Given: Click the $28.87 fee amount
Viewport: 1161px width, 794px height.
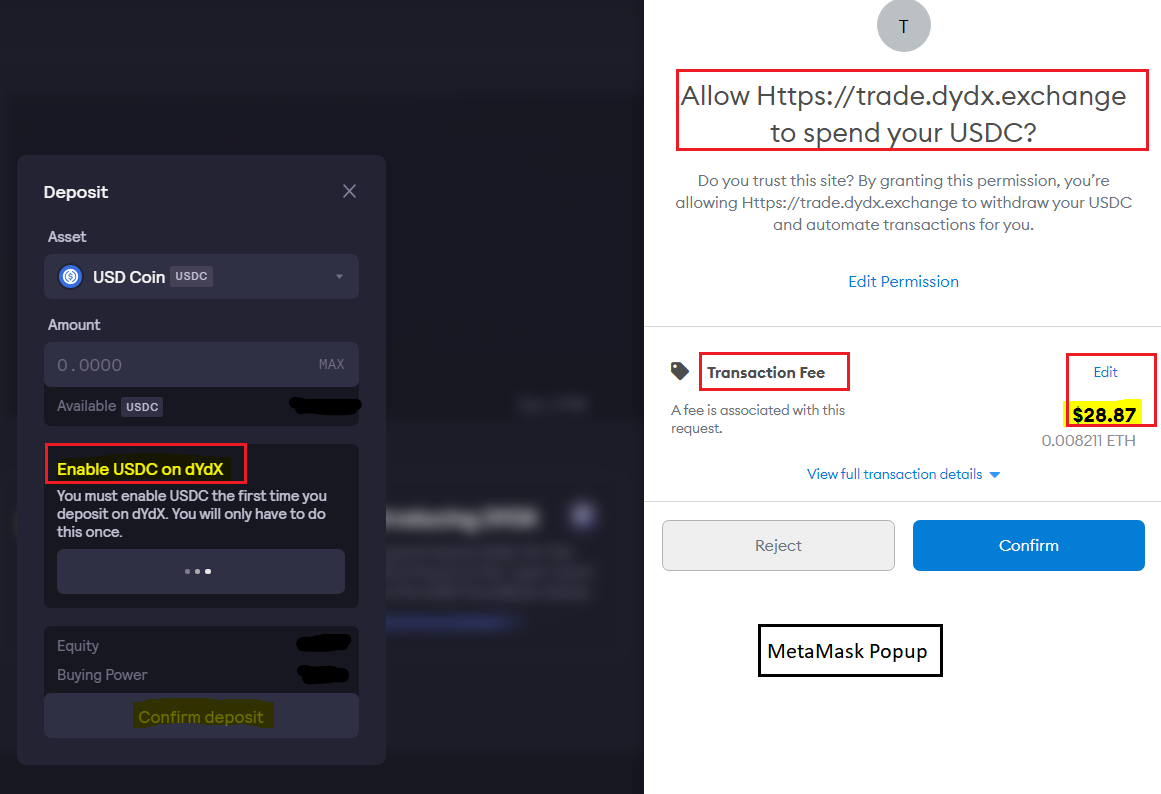Looking at the screenshot, I should pyautogui.click(x=1104, y=415).
